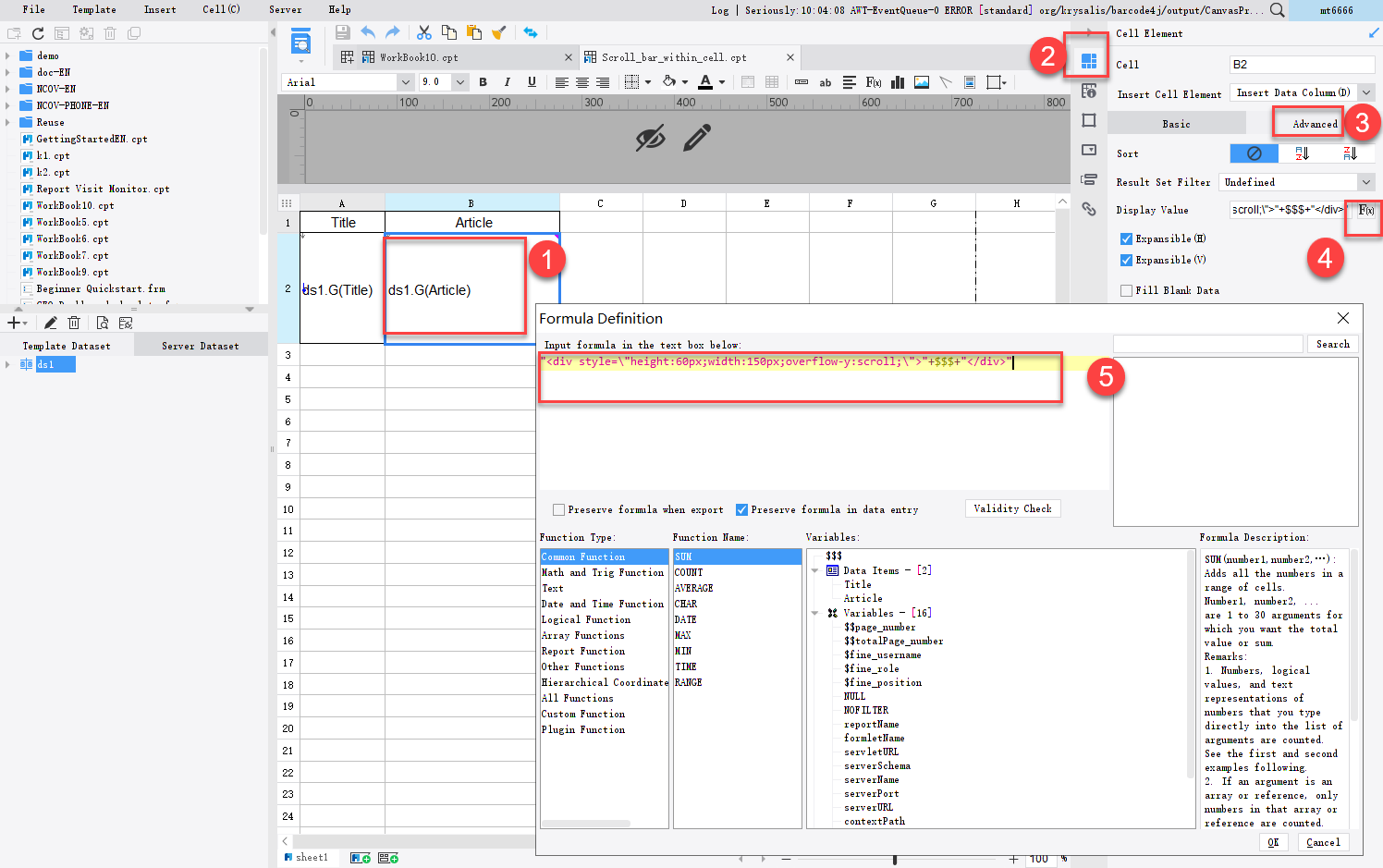Open the Insert menu
The width and height of the screenshot is (1383, 868).
coord(160,10)
